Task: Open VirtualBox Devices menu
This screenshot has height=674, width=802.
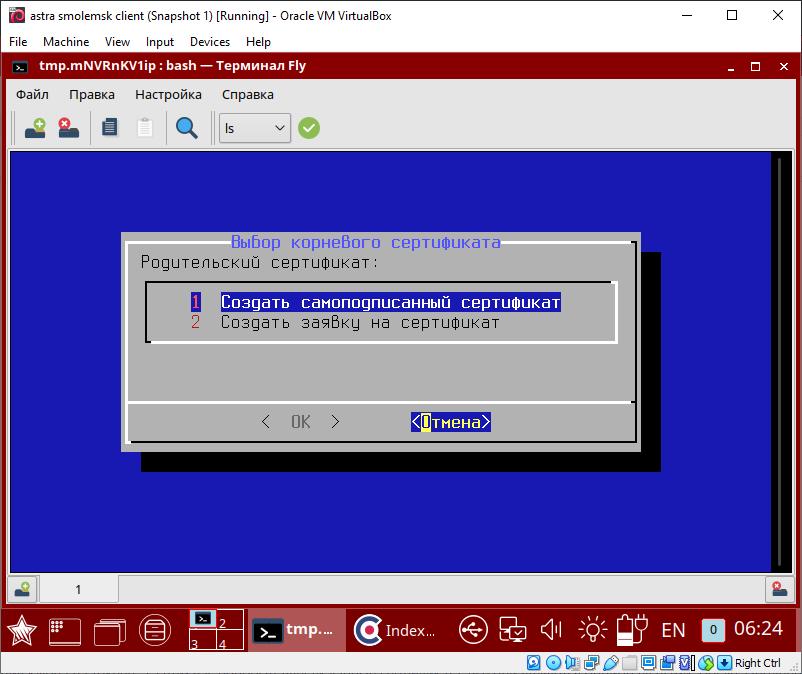Action: [x=210, y=41]
